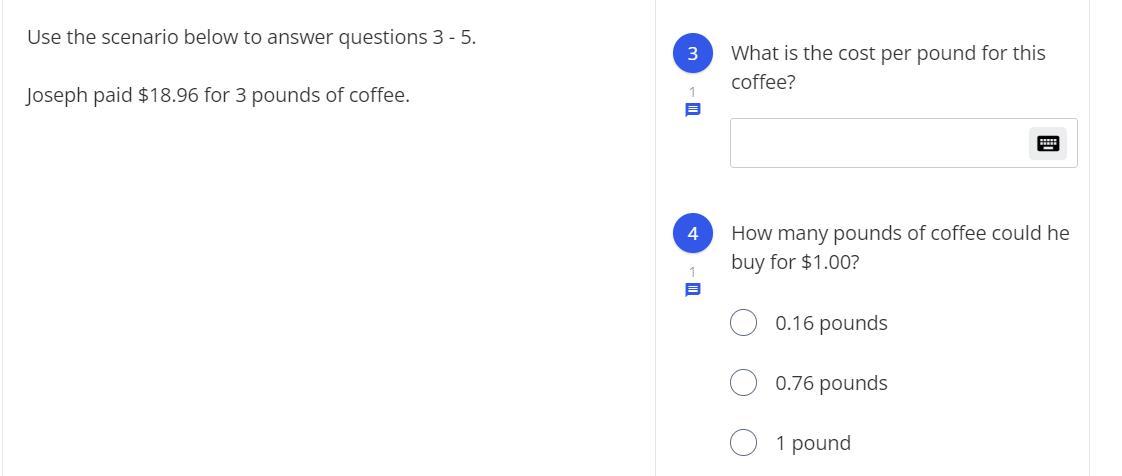Open the comment icon under question 3
1122x476 pixels.
tap(692, 110)
